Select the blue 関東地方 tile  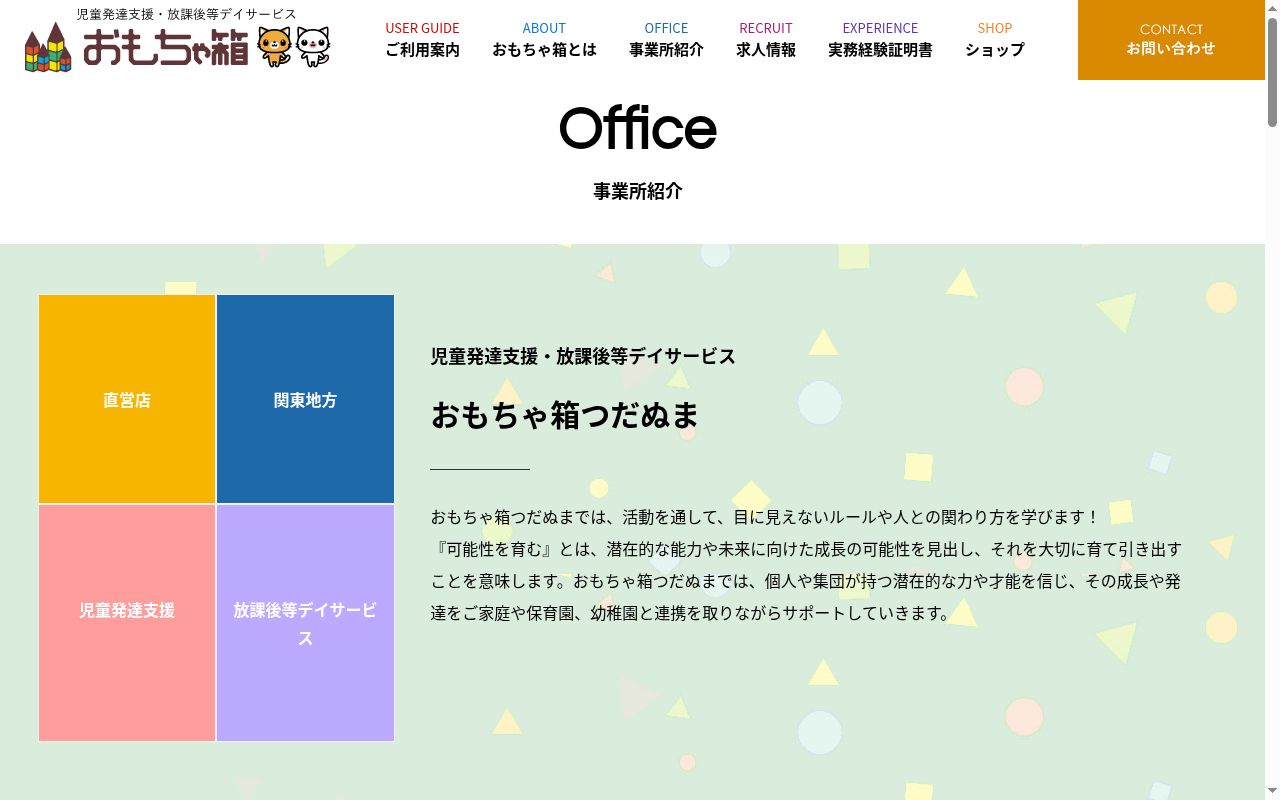point(305,399)
